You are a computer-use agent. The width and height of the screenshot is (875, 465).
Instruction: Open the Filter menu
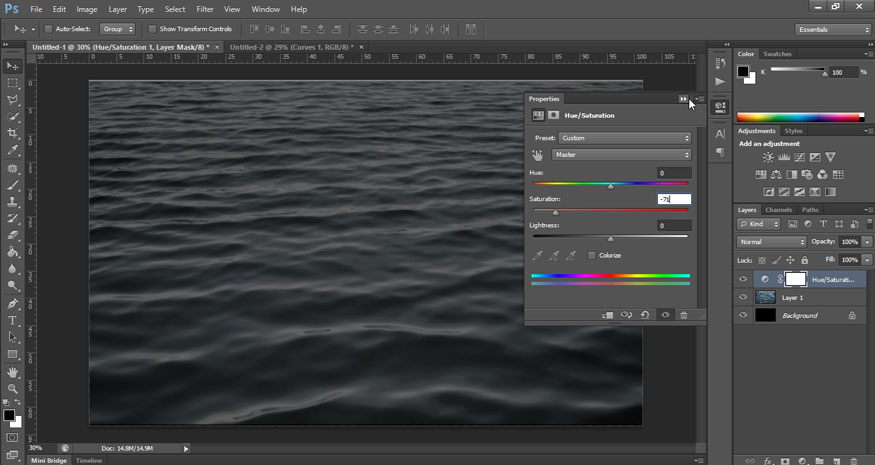click(x=204, y=9)
